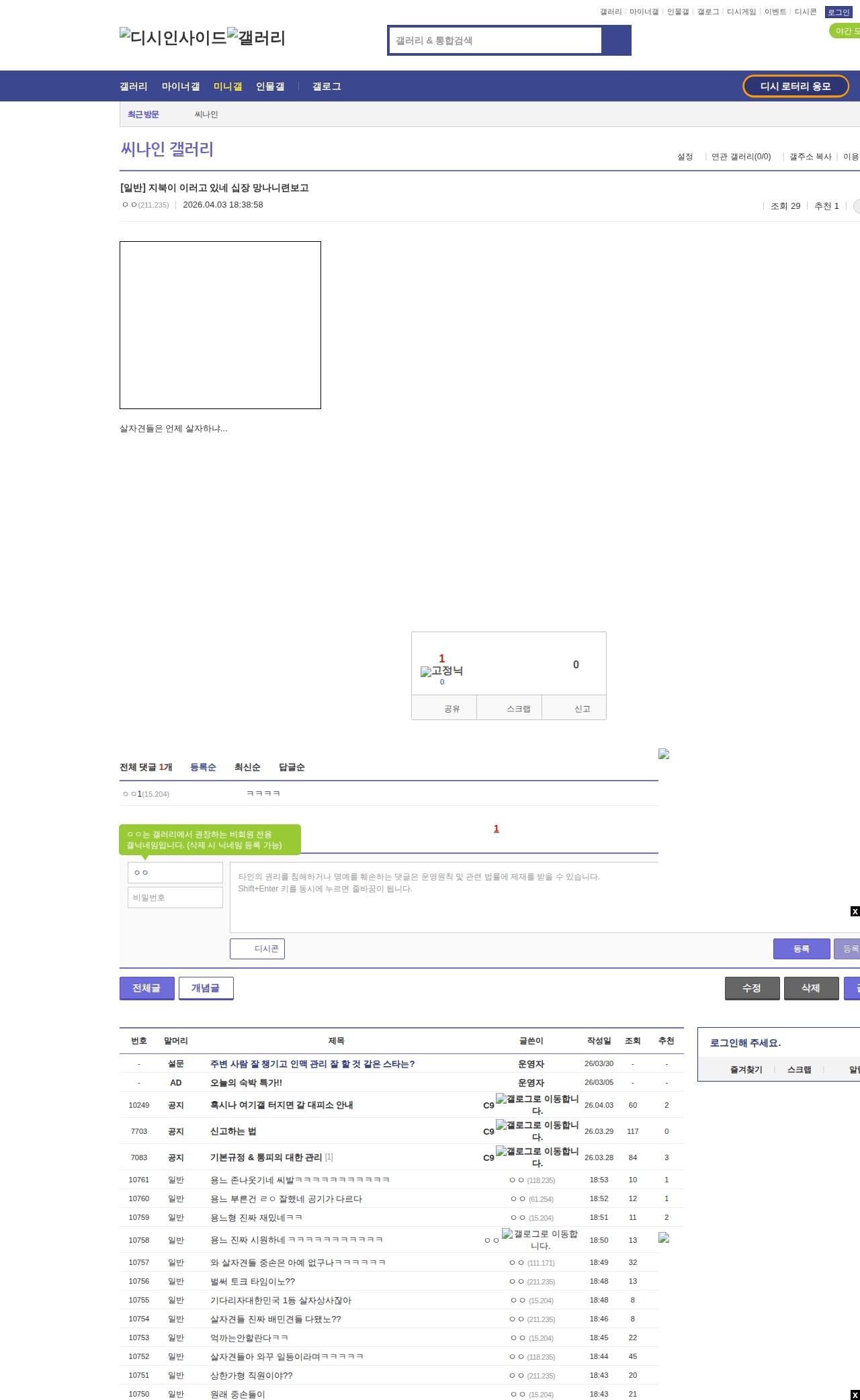Expand 연관 갤러리(0/0) list

(741, 157)
